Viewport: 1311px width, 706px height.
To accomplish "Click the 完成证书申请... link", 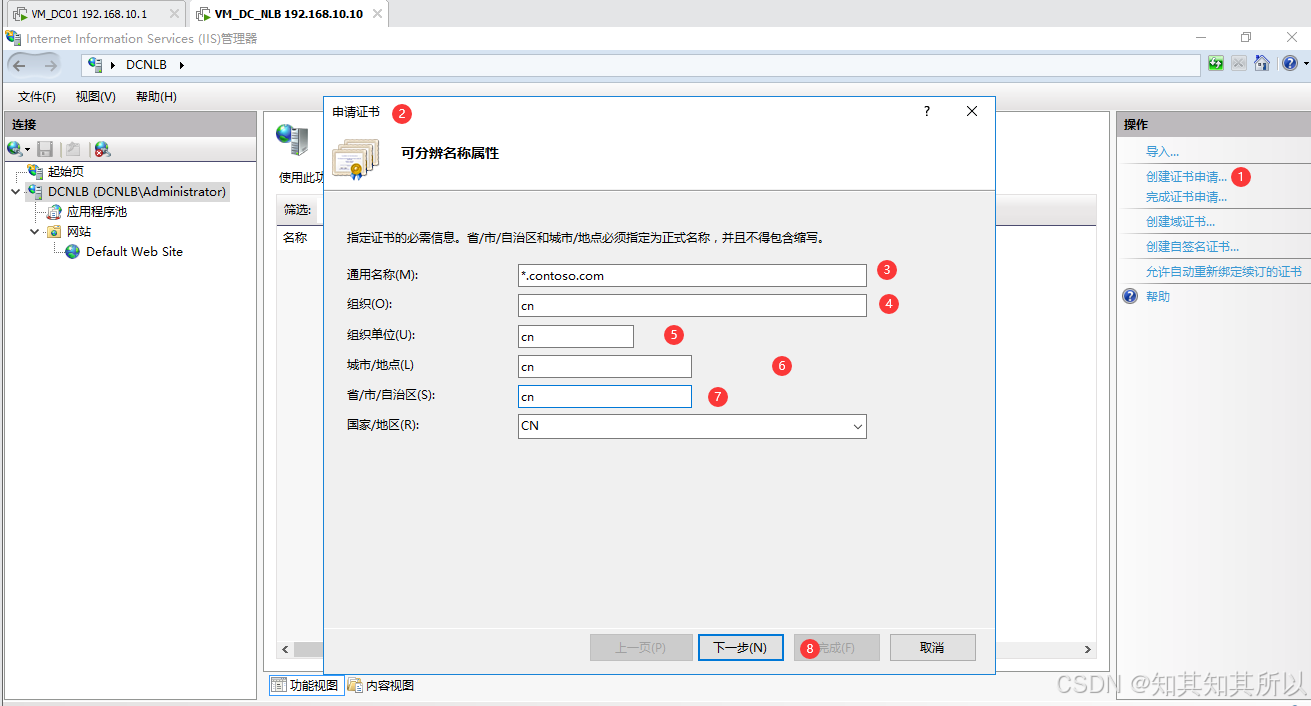I will pos(1186,197).
